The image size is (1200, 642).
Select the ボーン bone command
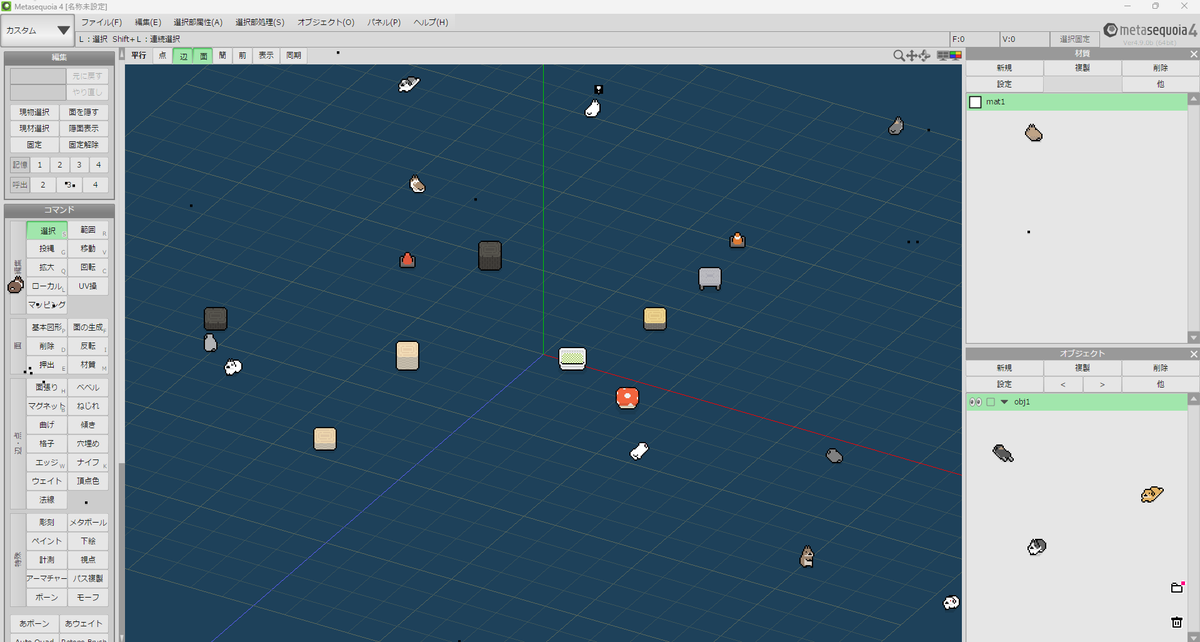48,597
